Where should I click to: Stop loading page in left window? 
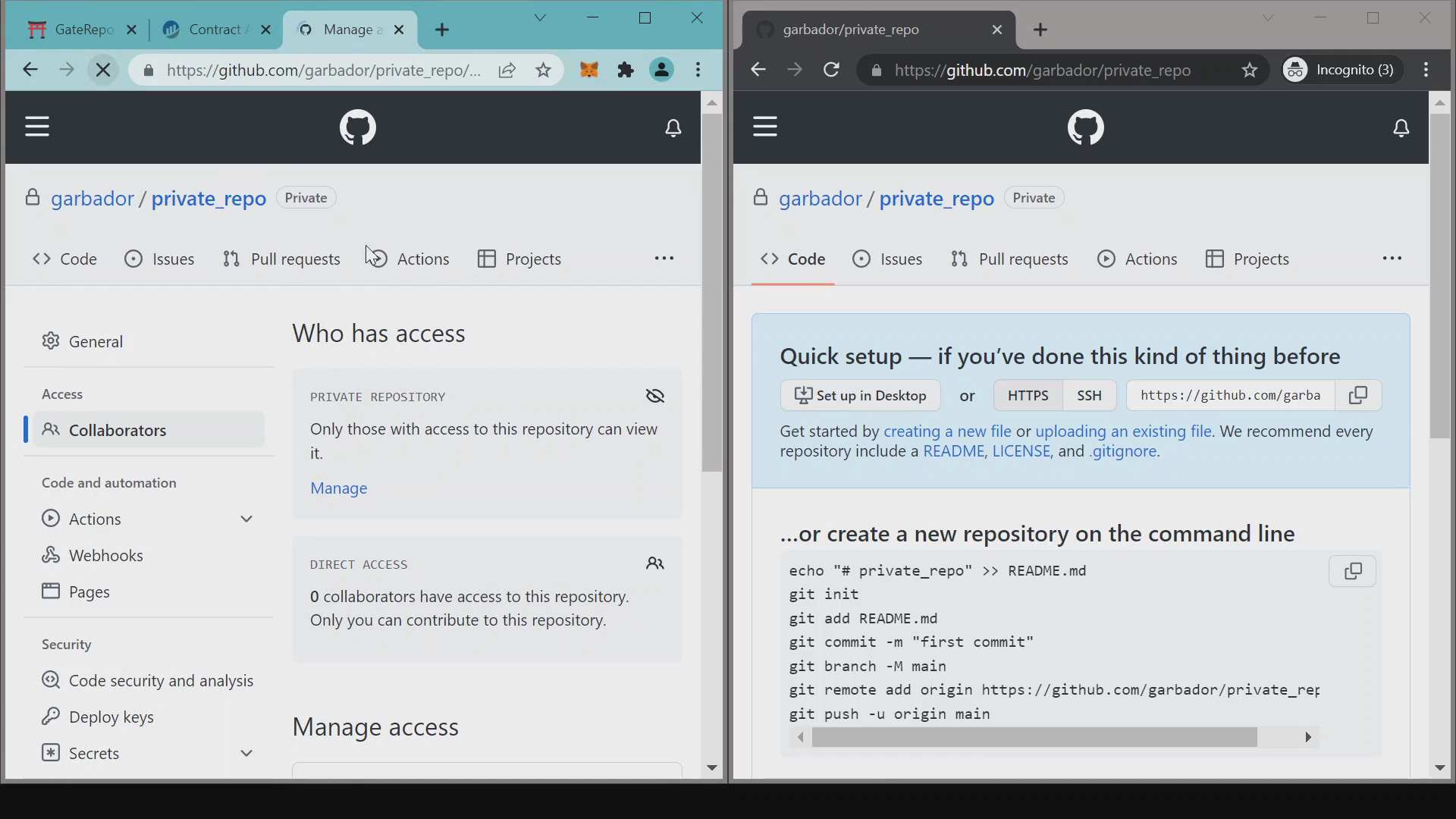[103, 70]
